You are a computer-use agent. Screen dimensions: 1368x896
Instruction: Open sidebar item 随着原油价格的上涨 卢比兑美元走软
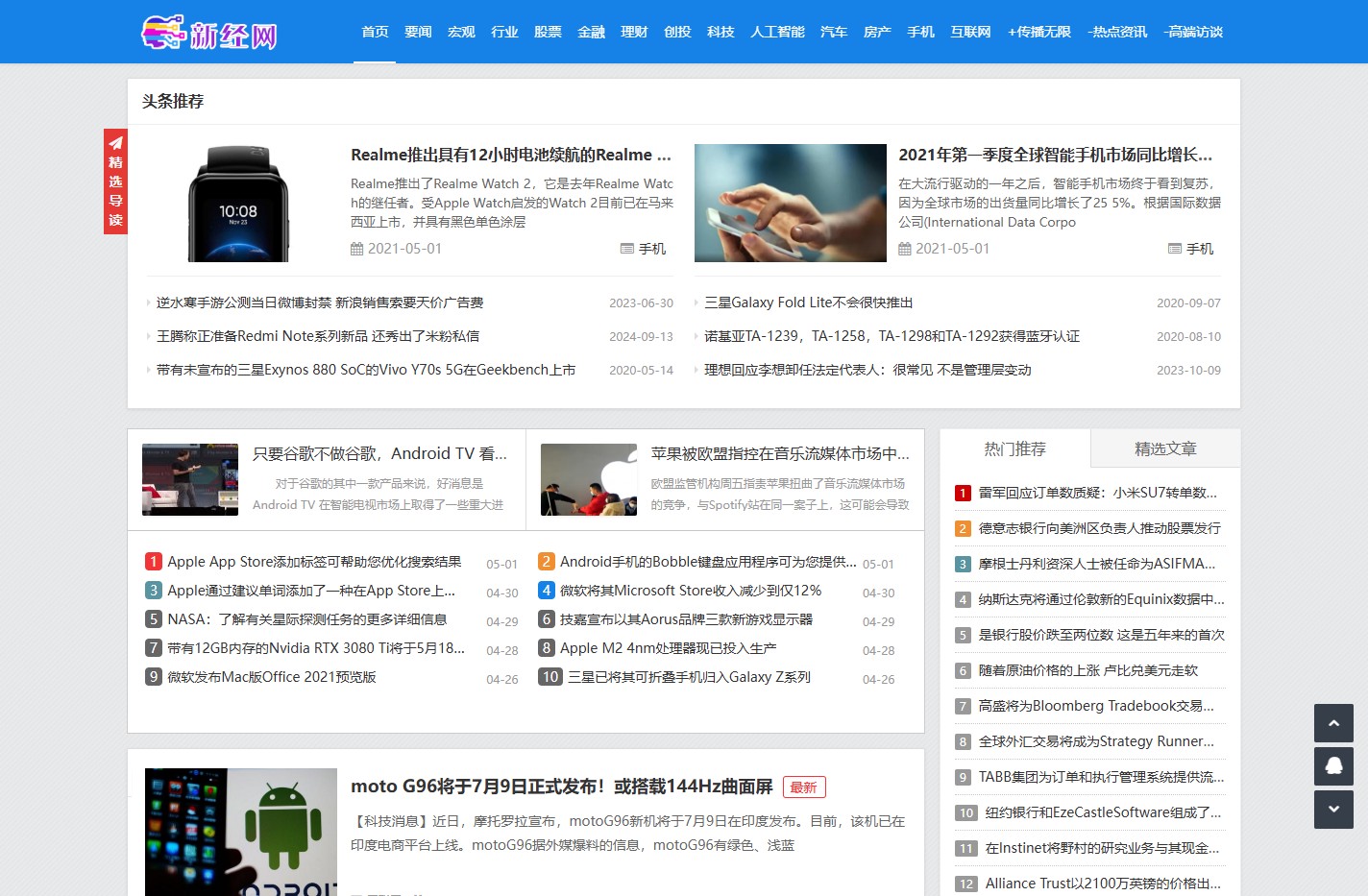pyautogui.click(x=1088, y=670)
